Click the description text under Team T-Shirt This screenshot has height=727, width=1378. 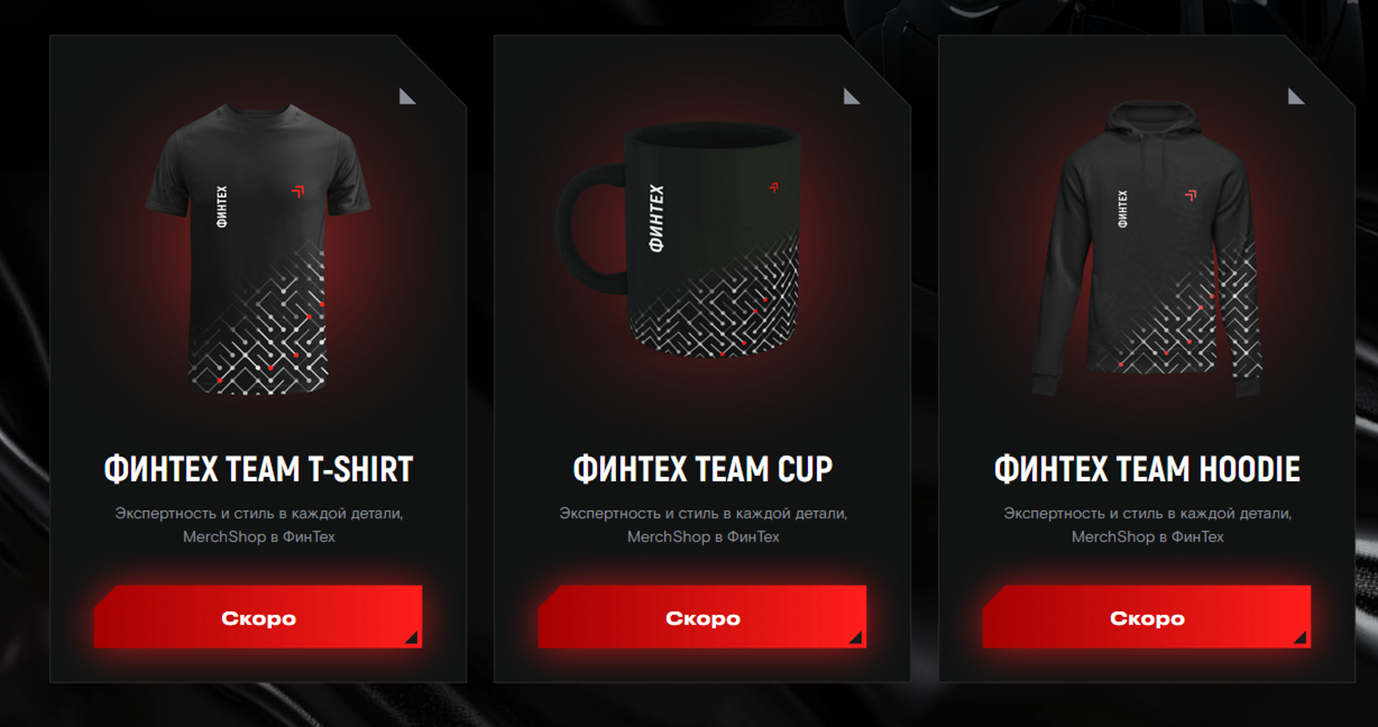(x=258, y=525)
